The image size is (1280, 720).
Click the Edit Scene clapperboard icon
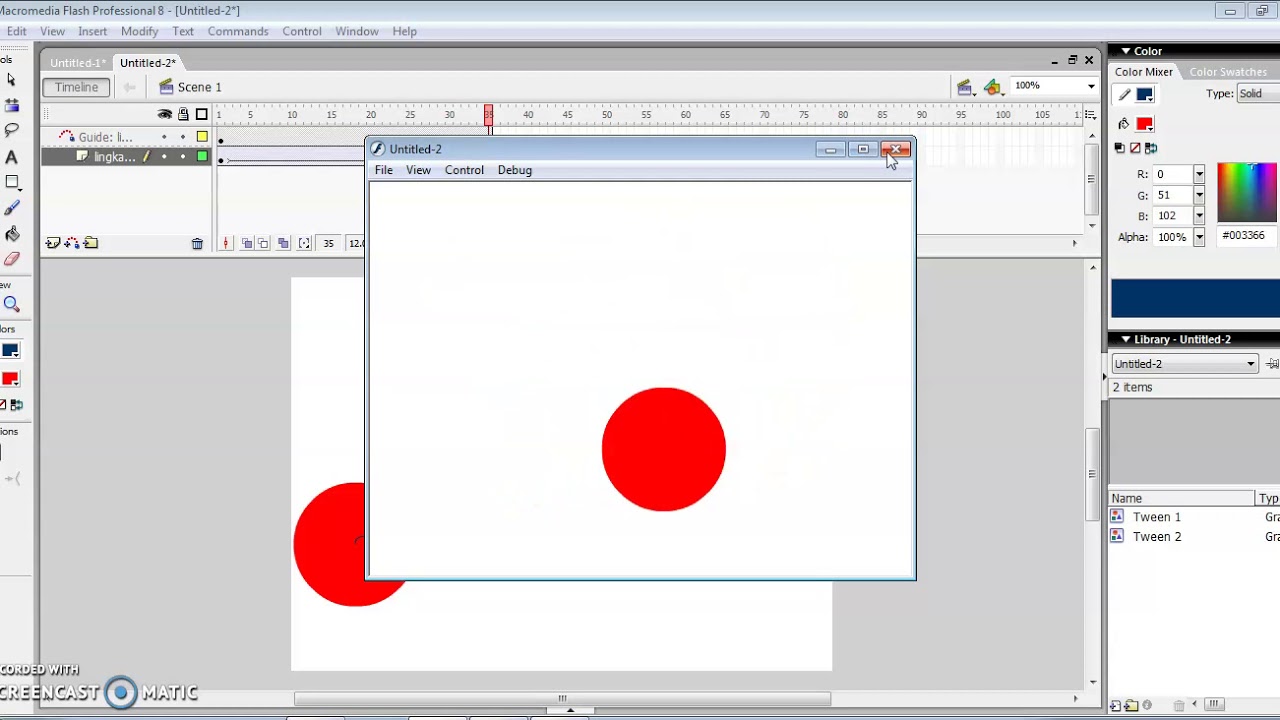click(964, 87)
